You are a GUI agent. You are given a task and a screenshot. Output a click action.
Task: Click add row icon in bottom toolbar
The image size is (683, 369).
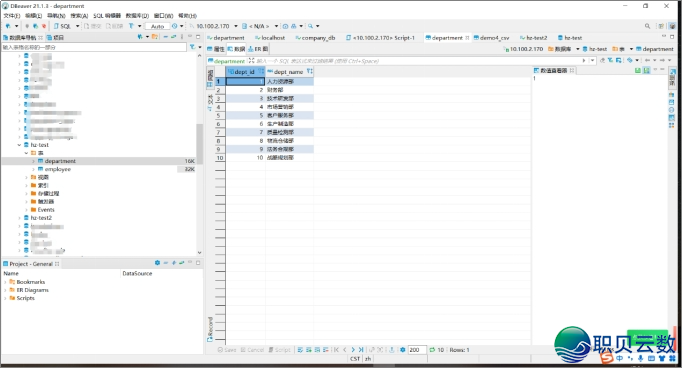(308, 350)
